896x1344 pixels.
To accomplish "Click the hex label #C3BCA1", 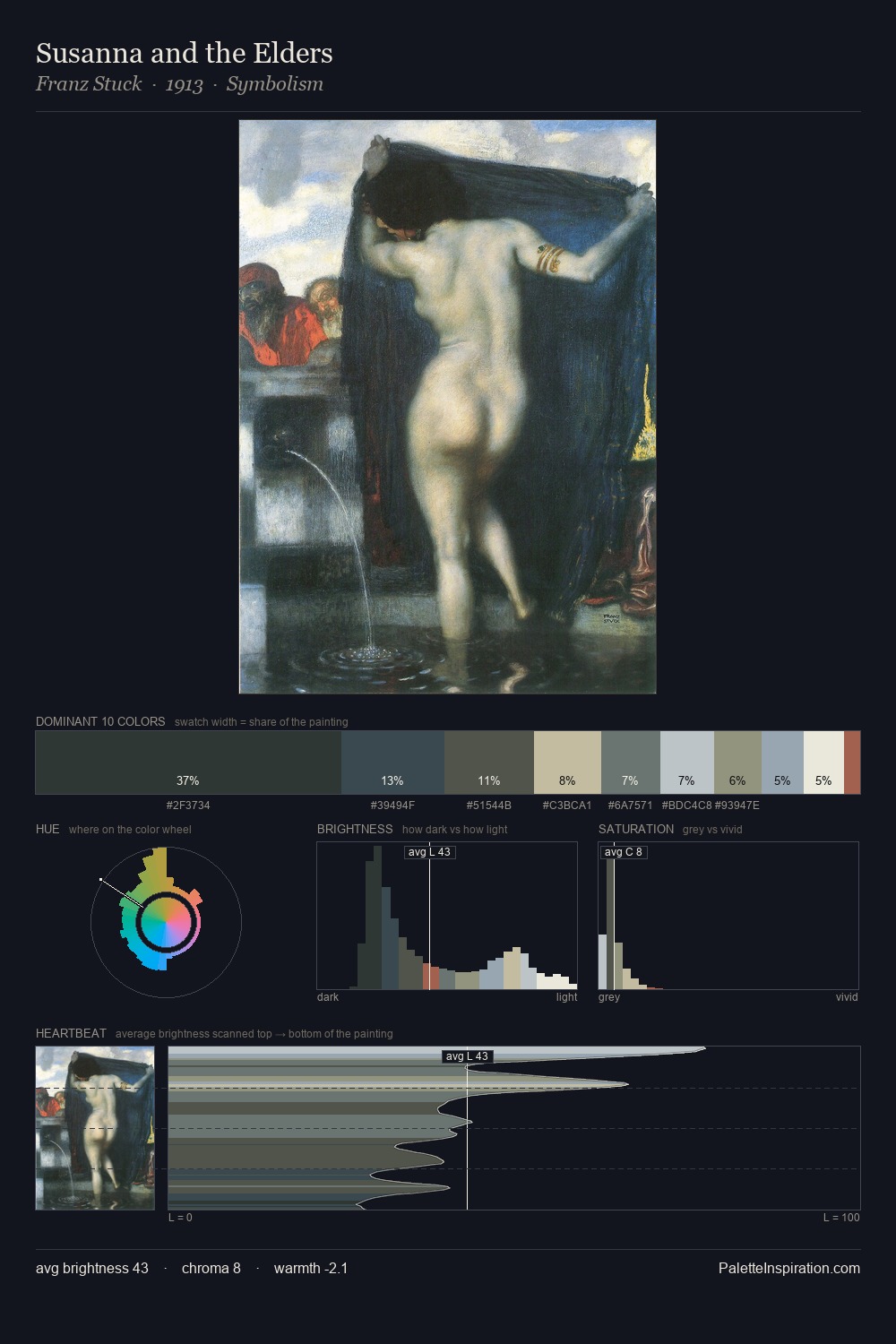I will 567,806.
